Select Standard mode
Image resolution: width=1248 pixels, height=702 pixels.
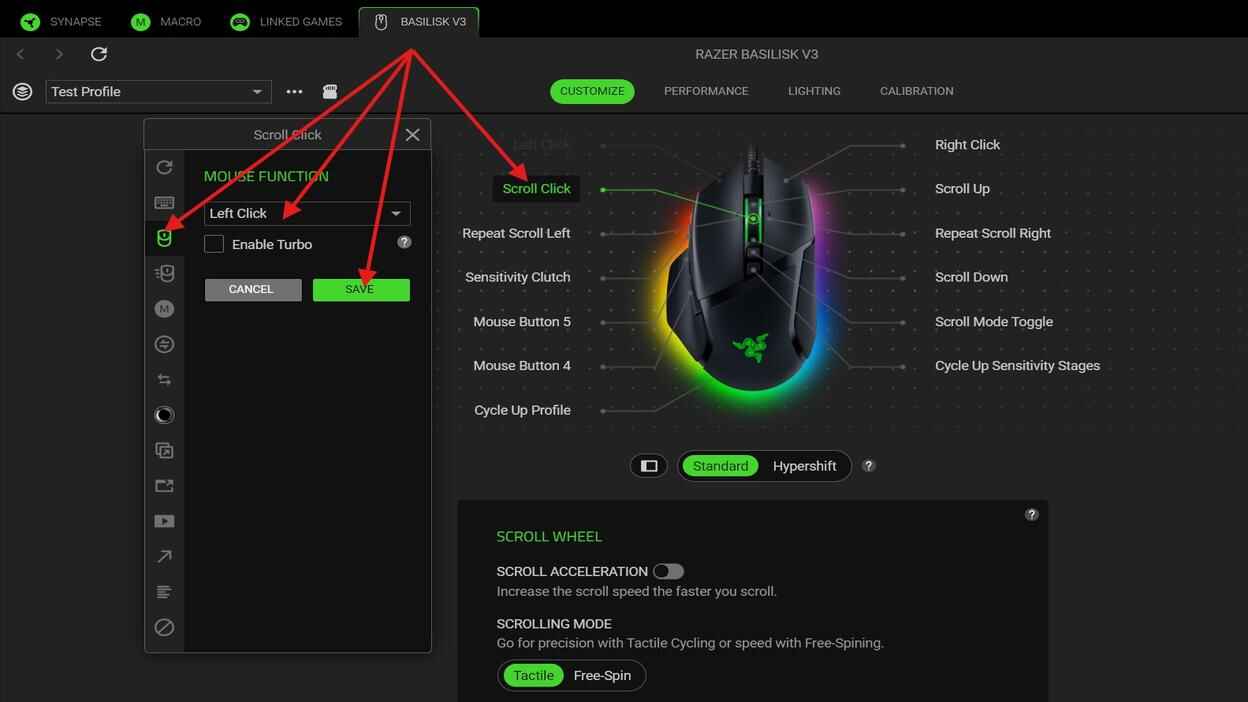(x=720, y=466)
